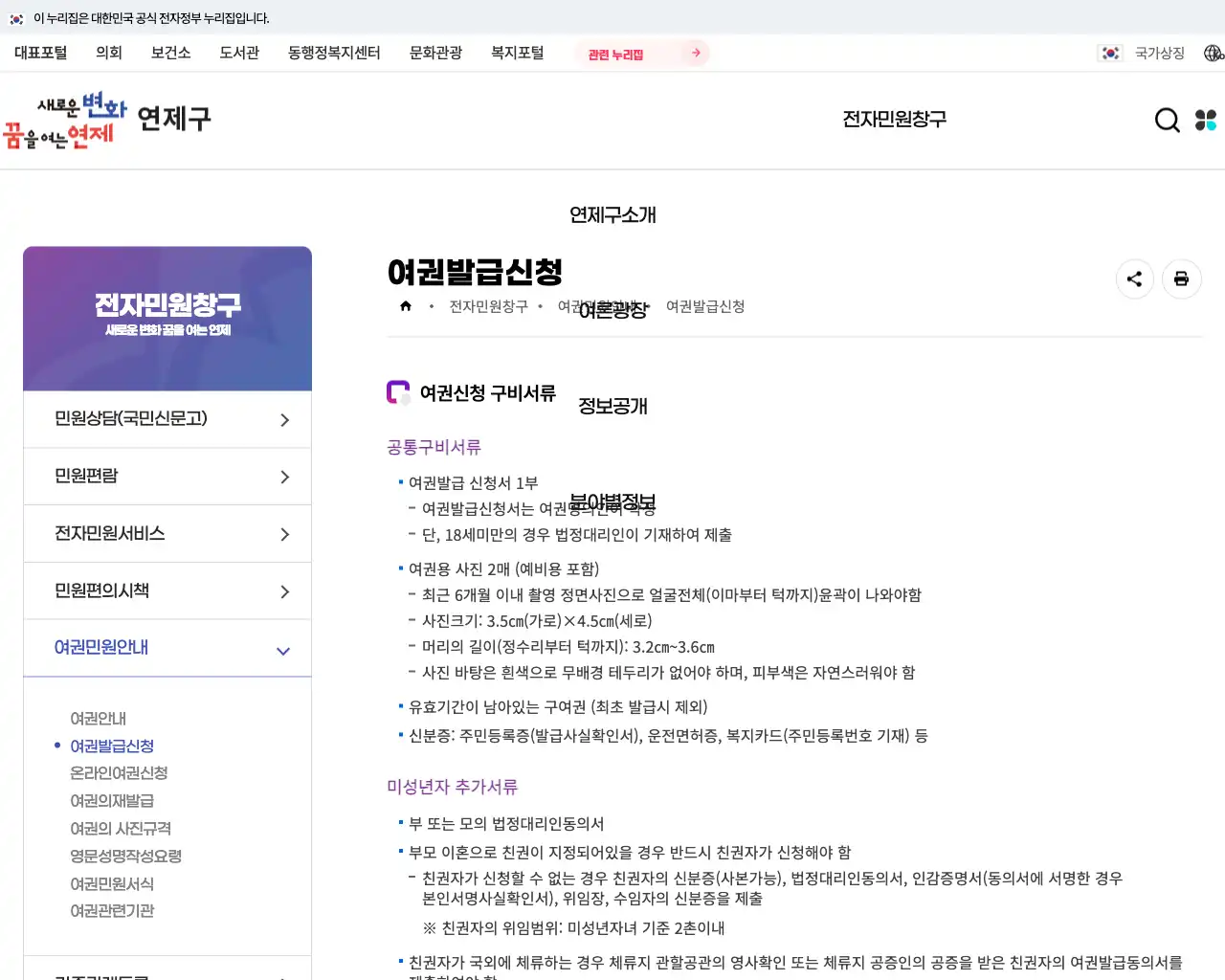The width and height of the screenshot is (1225, 980).
Task: Open the 온라인여권신청 page link
Action: point(118,773)
